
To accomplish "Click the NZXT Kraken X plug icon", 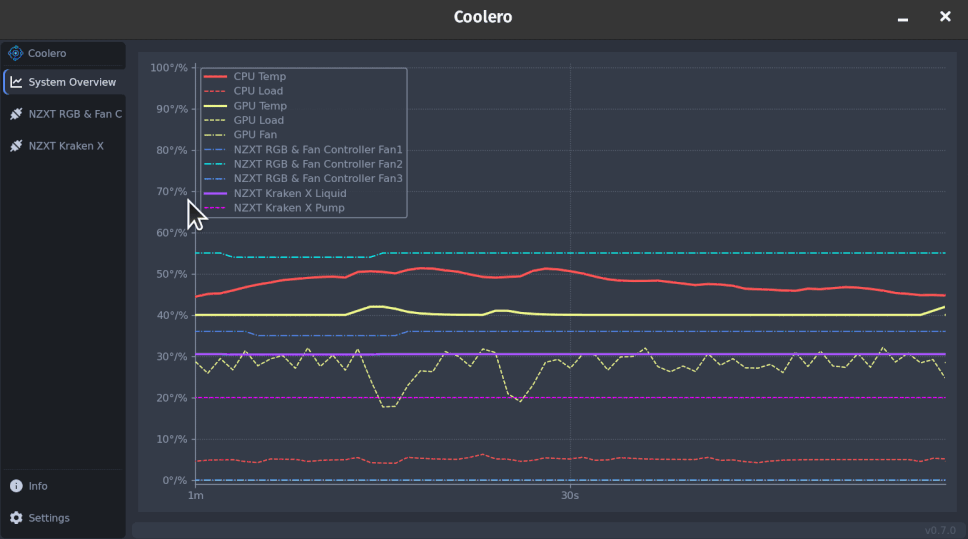I will click(x=16, y=146).
